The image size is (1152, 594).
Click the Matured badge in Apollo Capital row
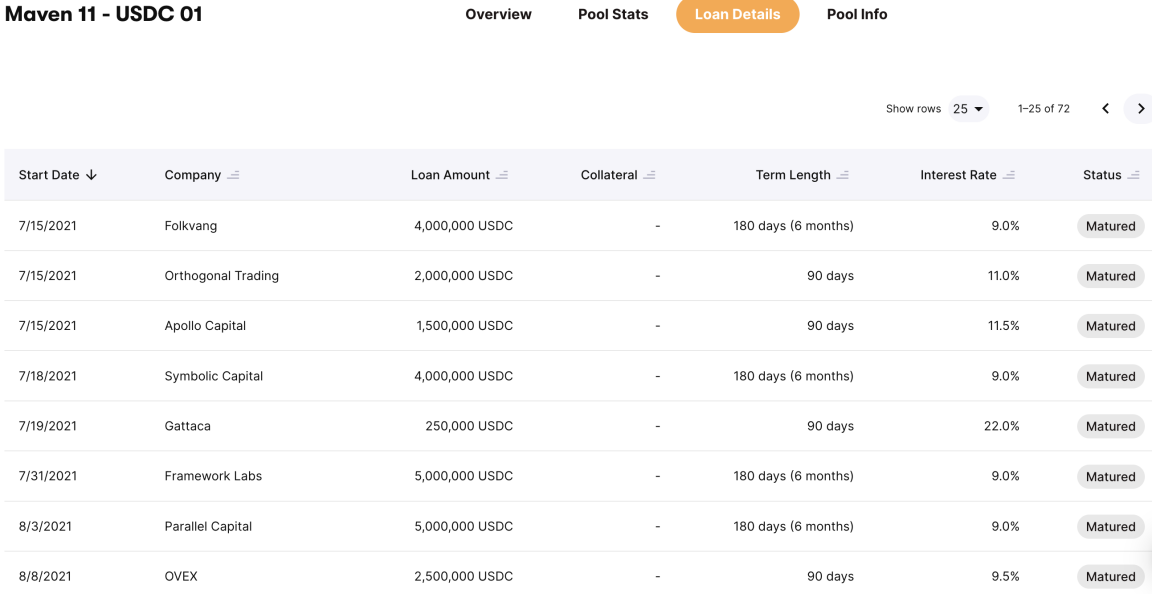click(x=1111, y=326)
